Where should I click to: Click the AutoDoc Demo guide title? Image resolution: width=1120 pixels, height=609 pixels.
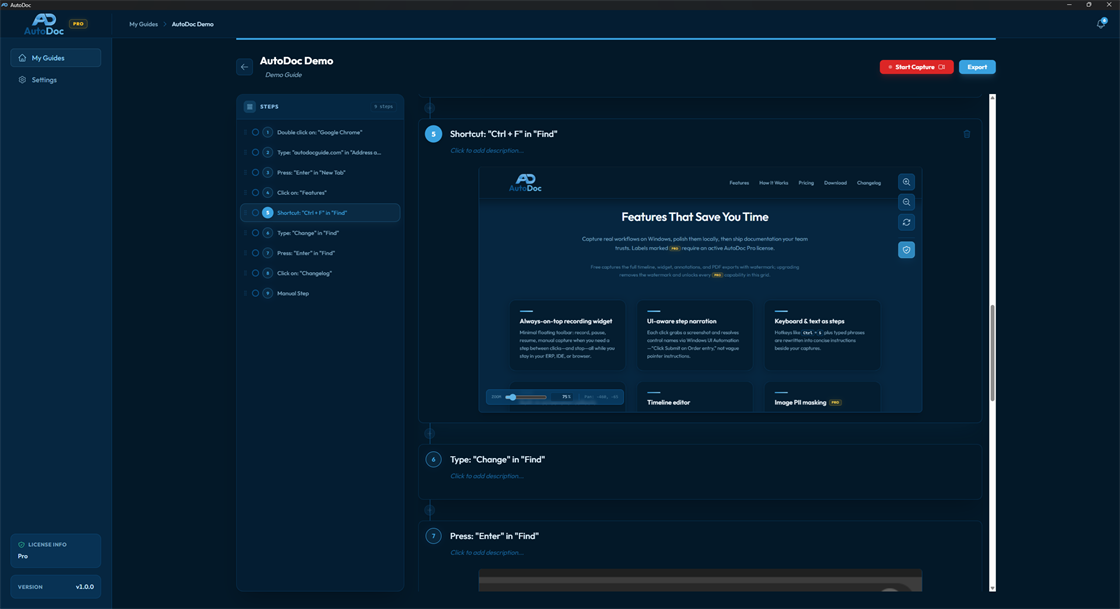pos(296,61)
